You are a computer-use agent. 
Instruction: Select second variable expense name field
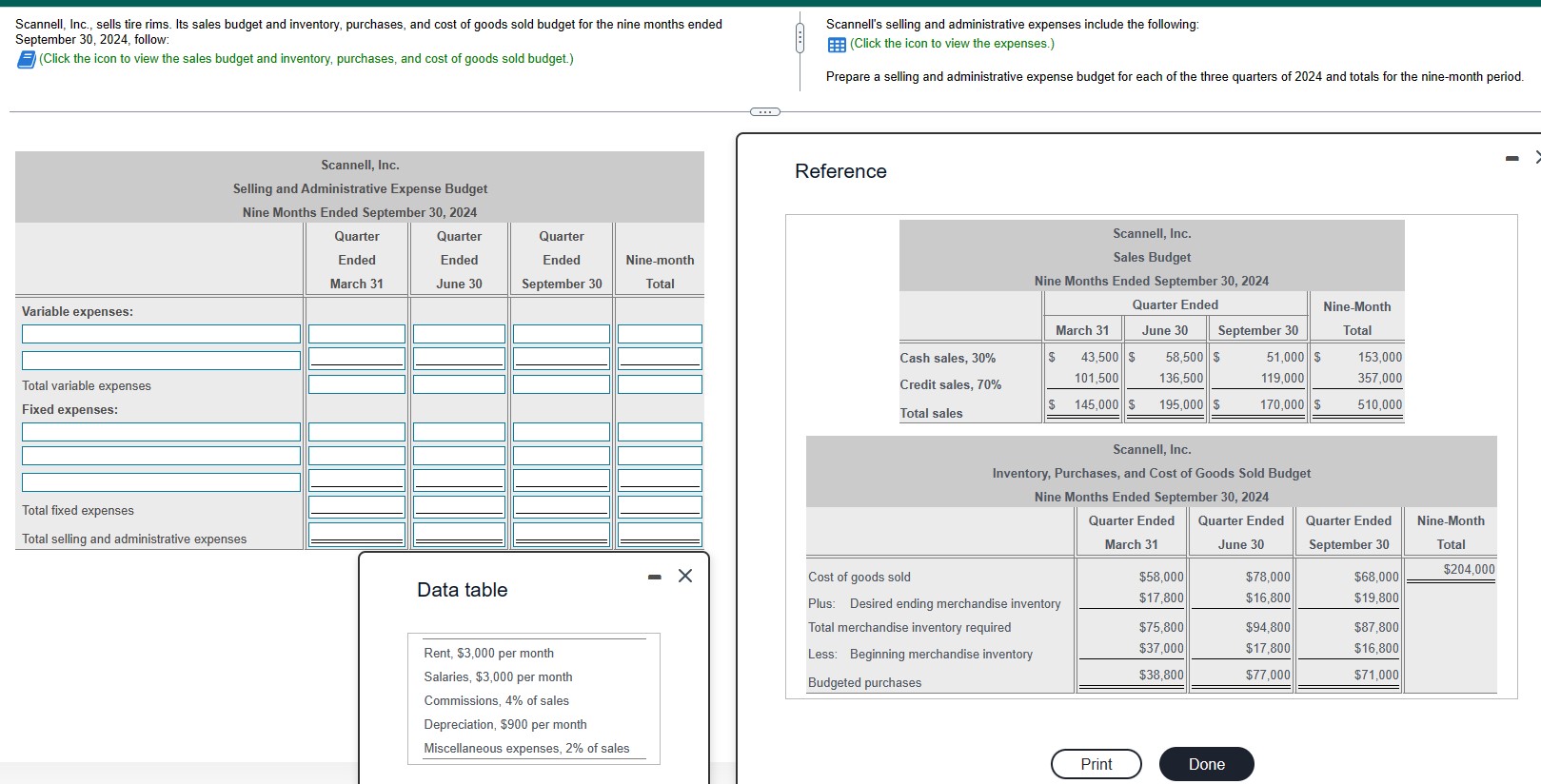[161, 361]
